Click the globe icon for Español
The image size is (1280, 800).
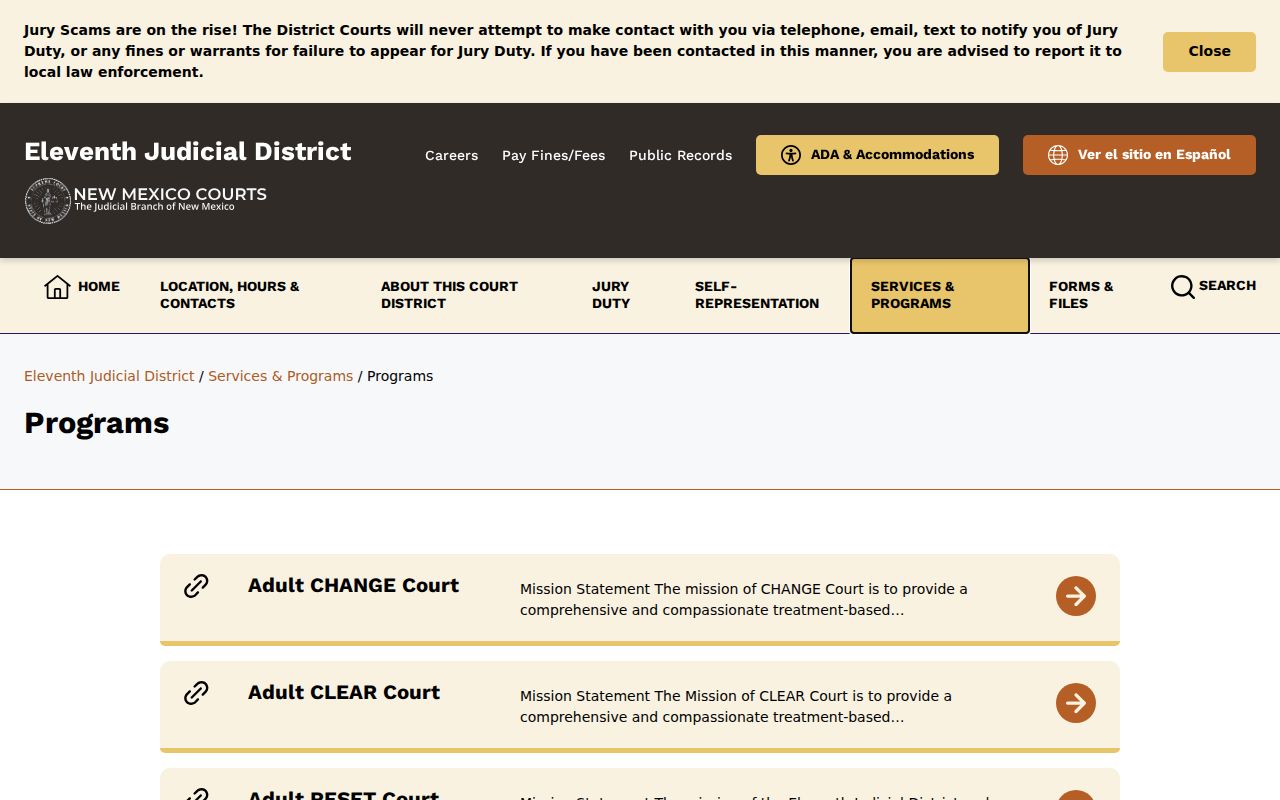1058,155
